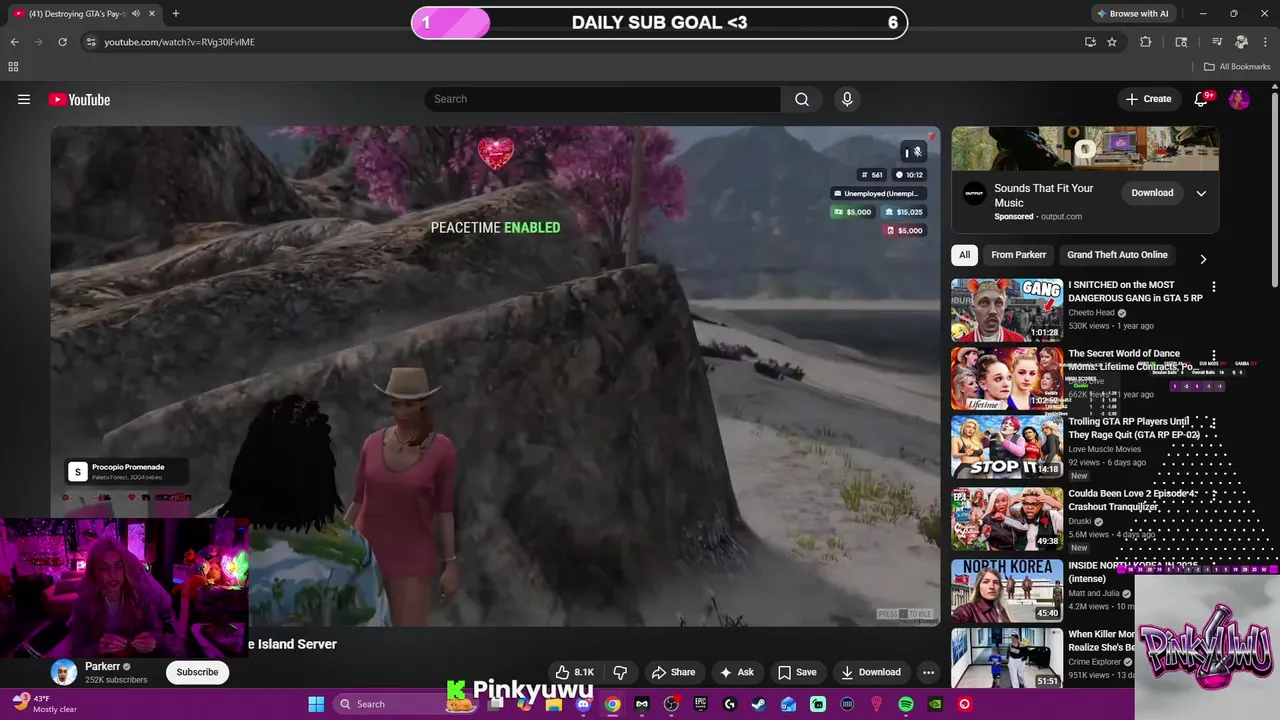Open Google Lens search icon in toolbar
1280x720 pixels.
point(1181,42)
